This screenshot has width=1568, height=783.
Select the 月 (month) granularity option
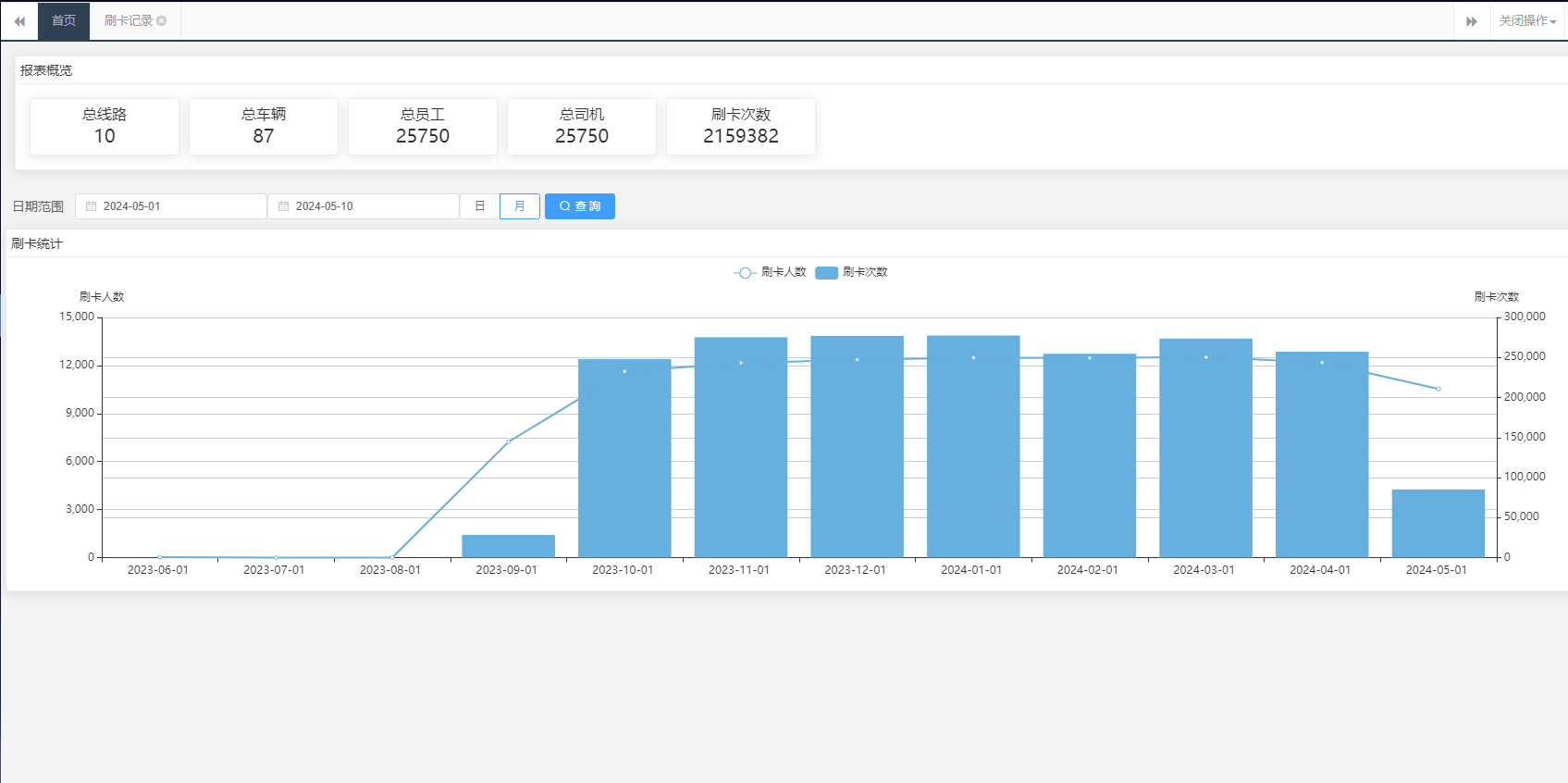520,206
